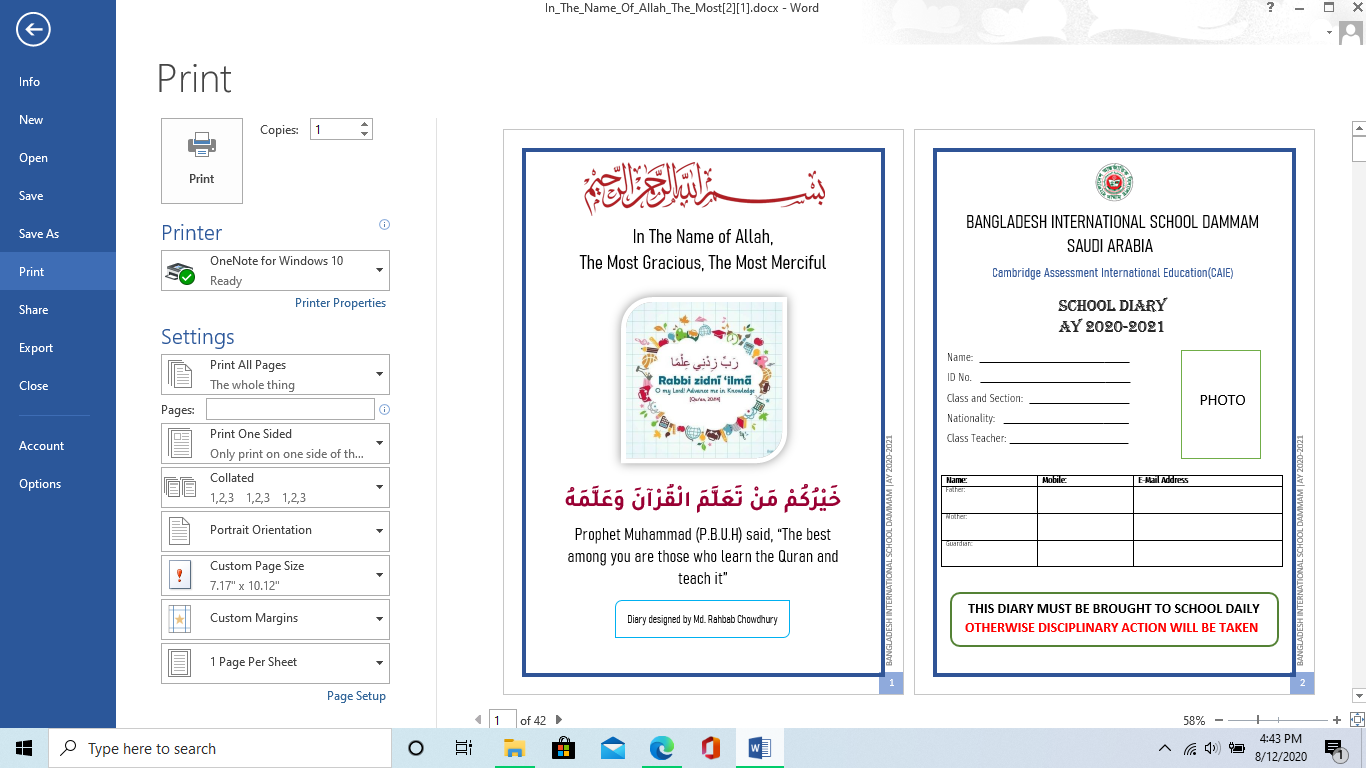Choose Close in the Backstage menu
This screenshot has width=1366, height=768.
coord(58,386)
